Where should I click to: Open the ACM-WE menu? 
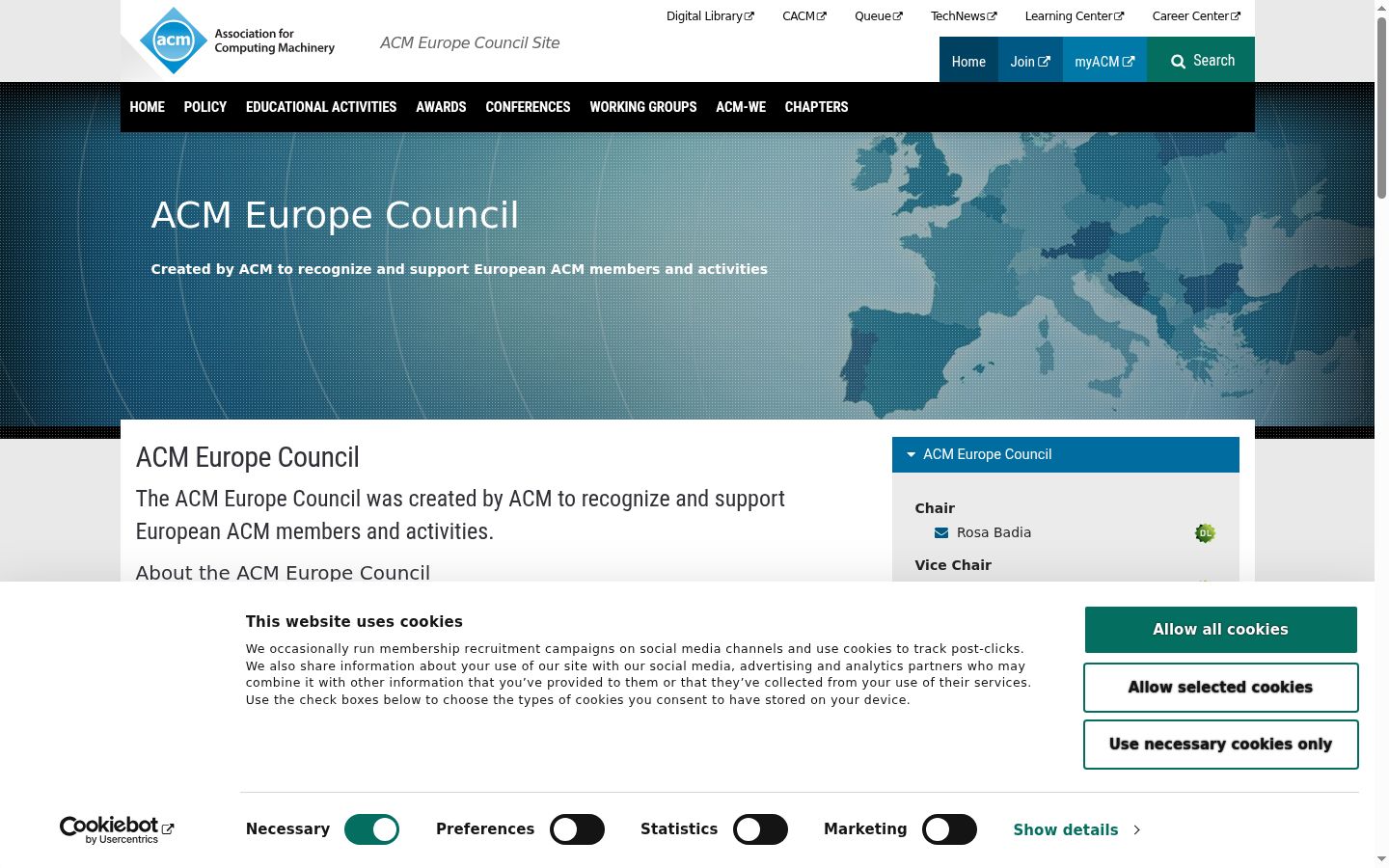pos(741,107)
